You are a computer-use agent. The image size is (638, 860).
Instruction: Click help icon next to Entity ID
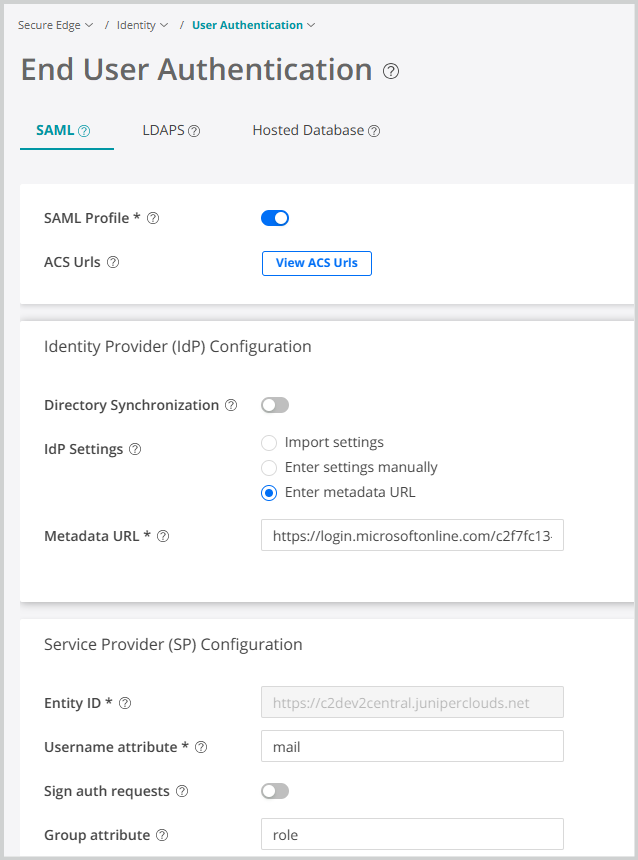click(x=125, y=703)
